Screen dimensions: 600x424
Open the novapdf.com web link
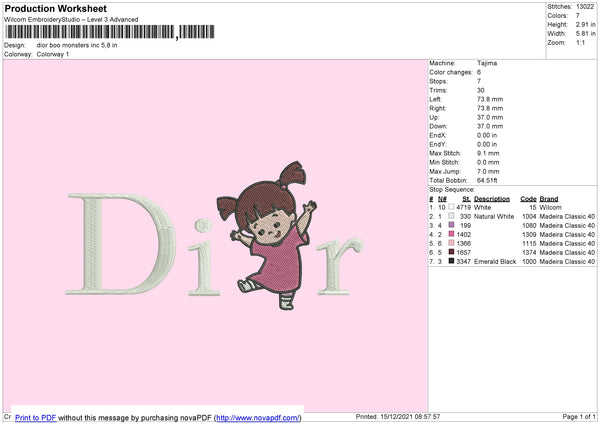(x=258, y=417)
